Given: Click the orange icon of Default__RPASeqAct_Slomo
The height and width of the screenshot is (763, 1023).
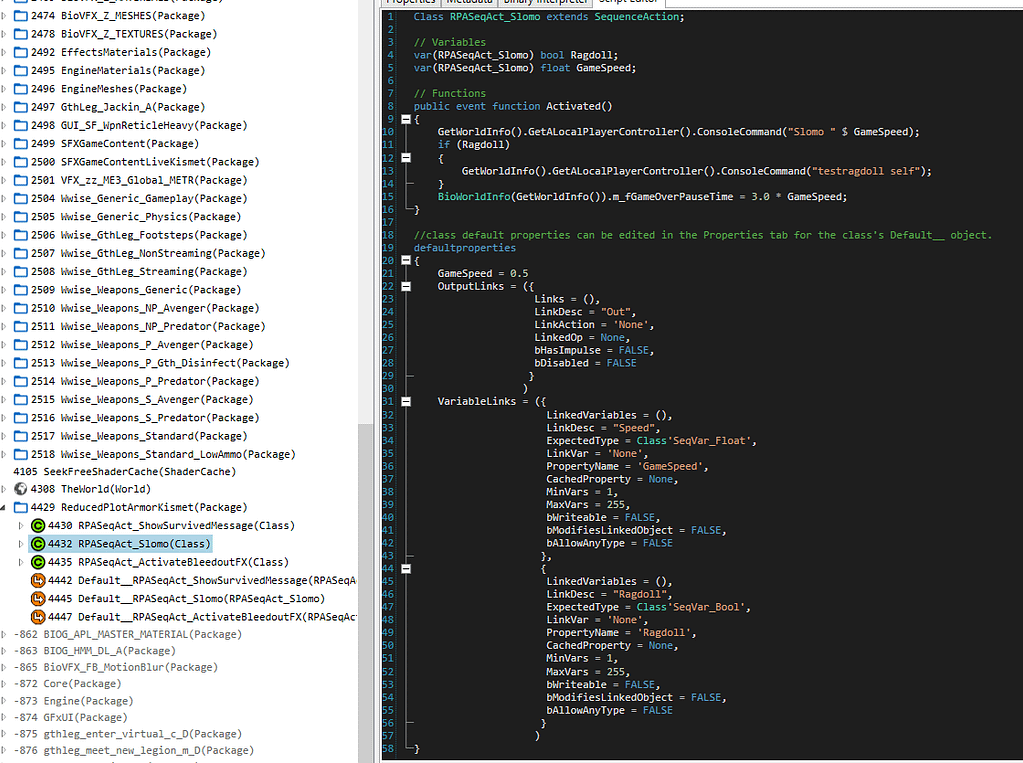Looking at the screenshot, I should pos(38,599).
